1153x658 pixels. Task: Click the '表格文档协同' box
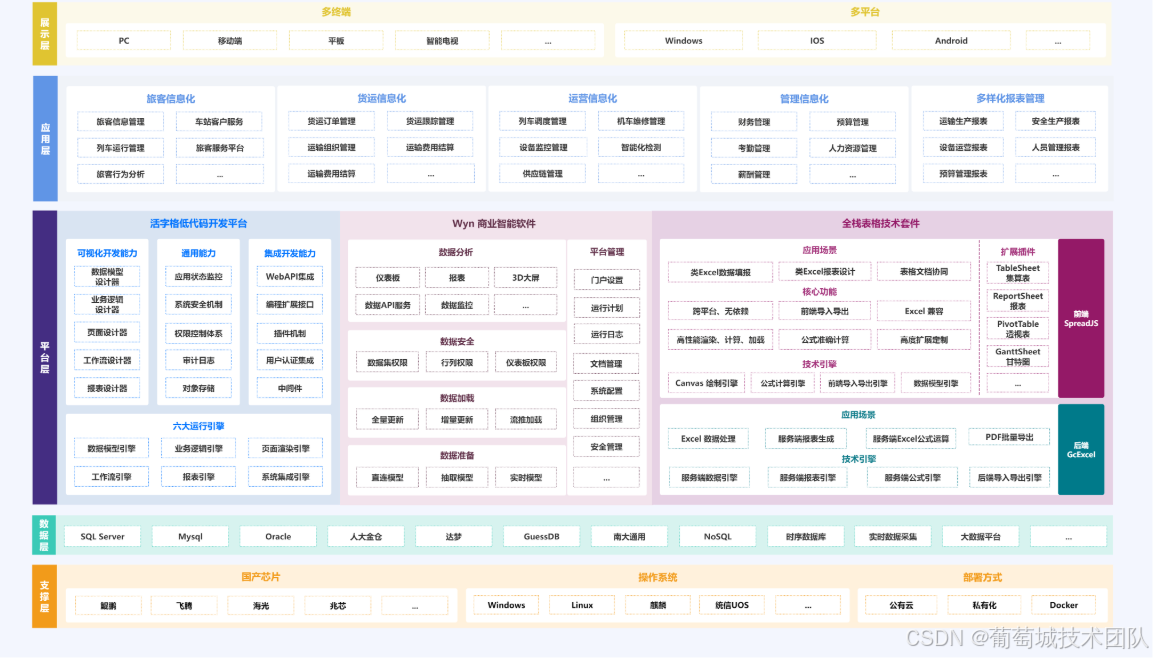924,271
